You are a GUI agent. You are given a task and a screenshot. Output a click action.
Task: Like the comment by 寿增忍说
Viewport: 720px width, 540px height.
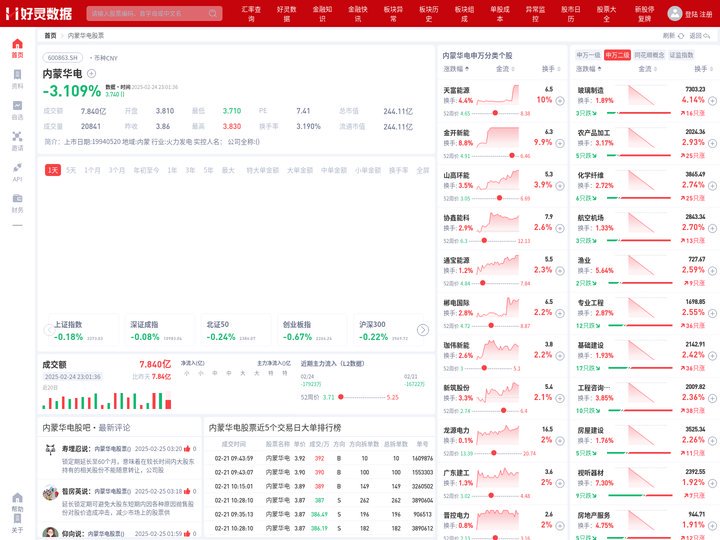(x=187, y=449)
